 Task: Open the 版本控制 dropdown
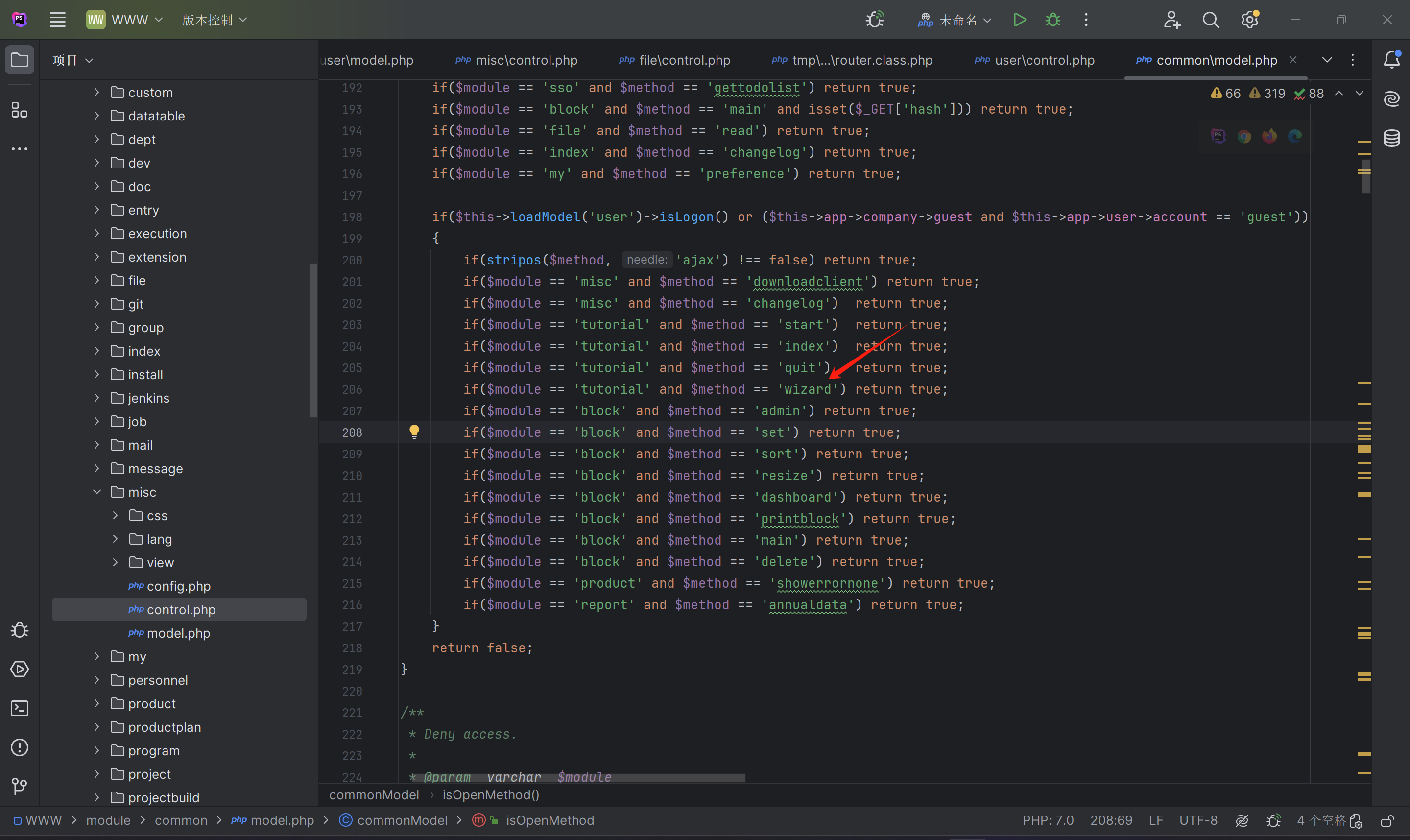point(215,20)
